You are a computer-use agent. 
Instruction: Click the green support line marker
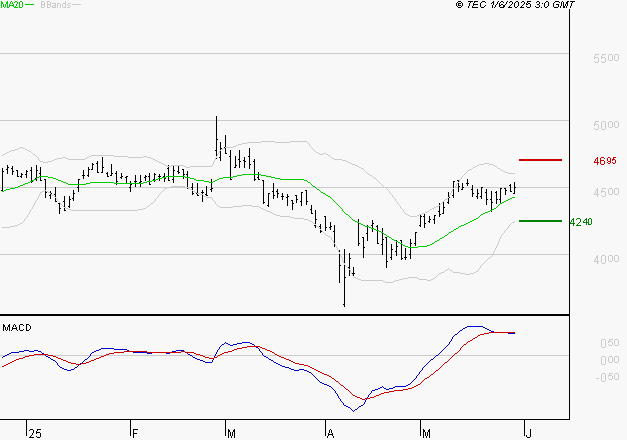tap(541, 221)
